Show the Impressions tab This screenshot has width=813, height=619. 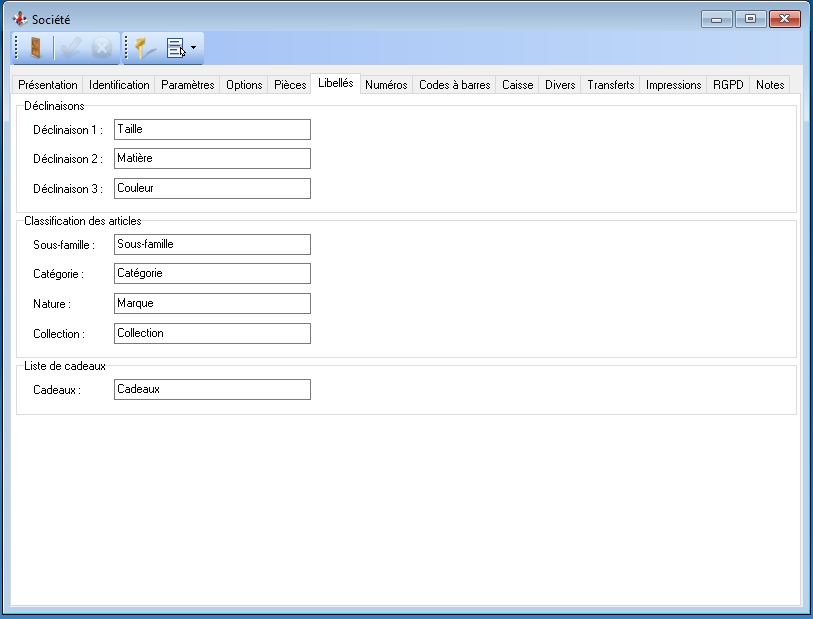[x=673, y=85]
